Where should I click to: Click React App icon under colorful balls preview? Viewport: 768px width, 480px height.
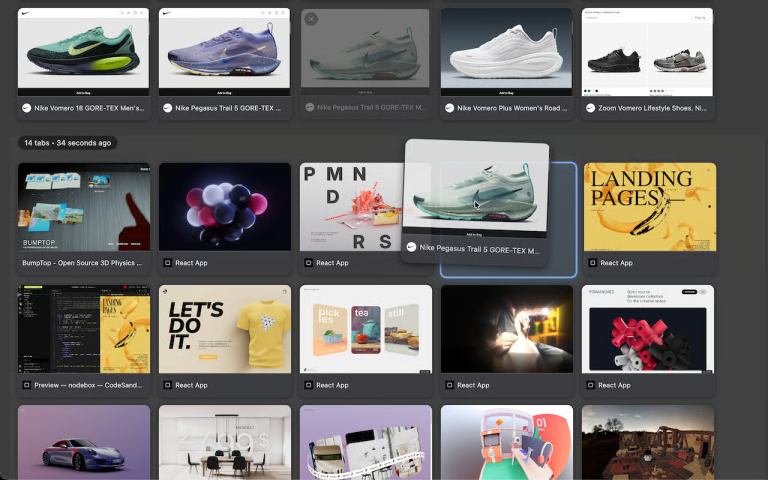tap(168, 263)
